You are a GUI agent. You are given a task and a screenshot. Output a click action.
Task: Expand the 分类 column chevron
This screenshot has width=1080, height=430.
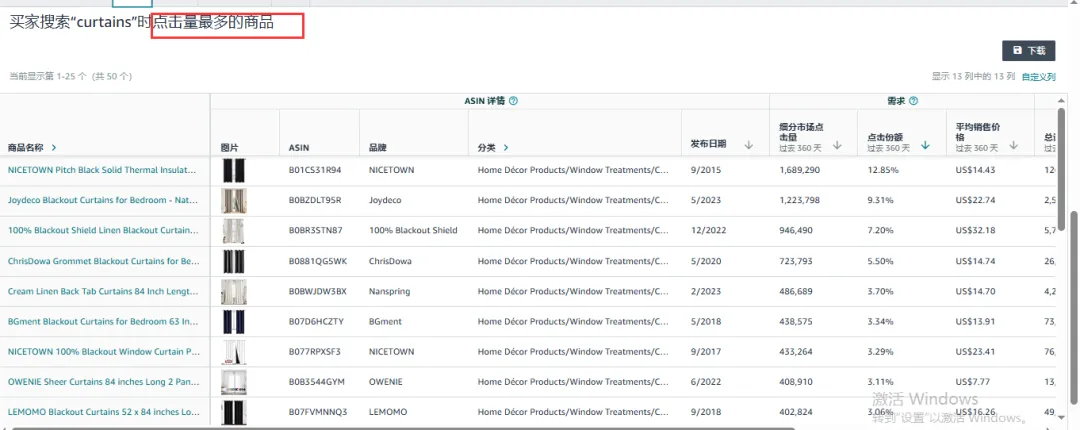[x=506, y=148]
